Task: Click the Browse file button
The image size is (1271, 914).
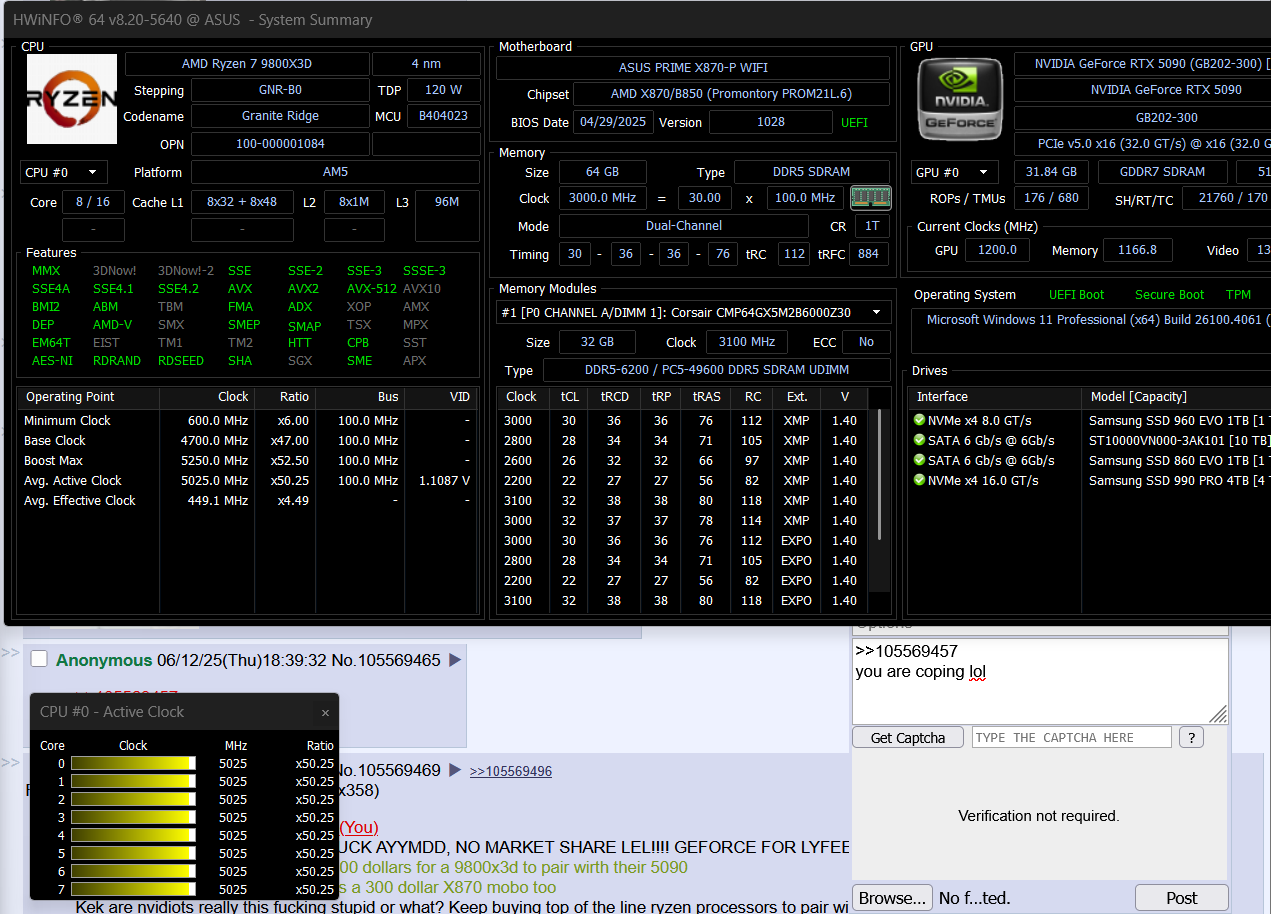Action: click(x=892, y=898)
